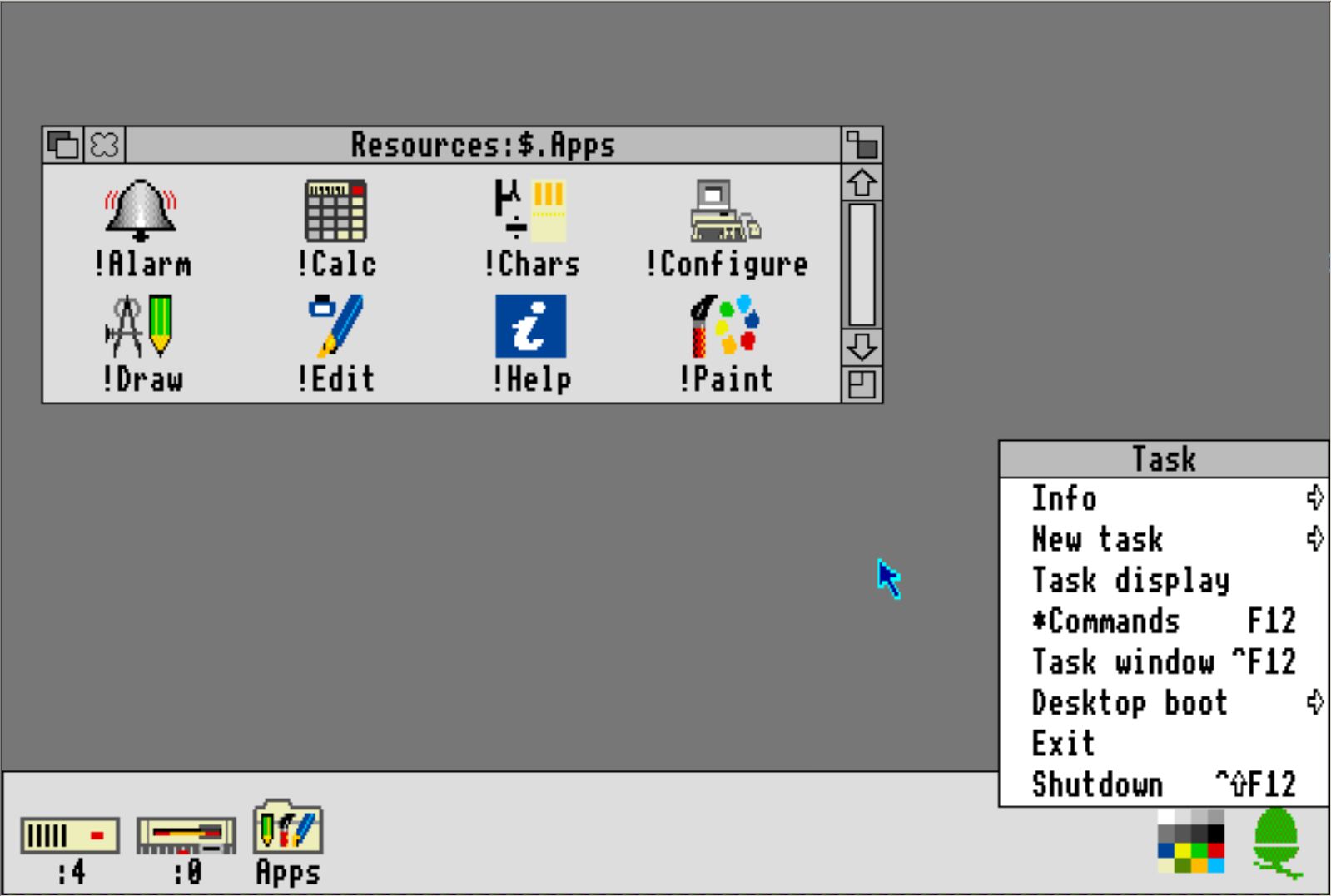Select the !Edit pen icon
Image resolution: width=1331 pixels, height=896 pixels.
click(x=335, y=325)
